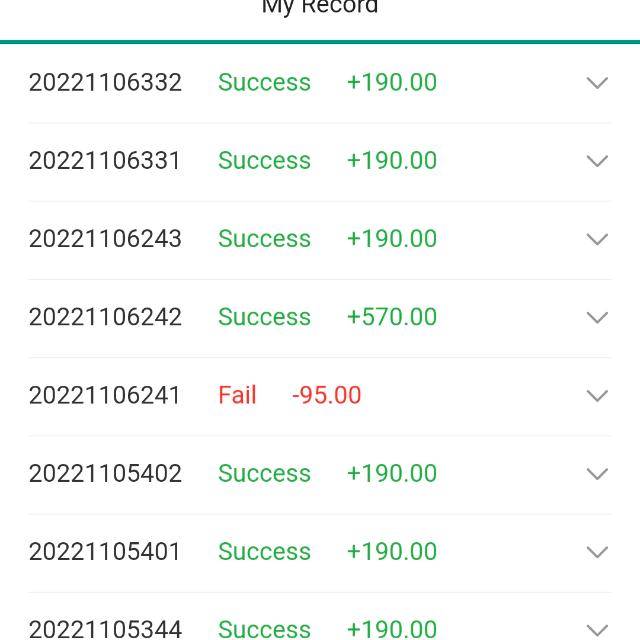Open record number 20221106332
640x640 pixels.
(x=105, y=82)
